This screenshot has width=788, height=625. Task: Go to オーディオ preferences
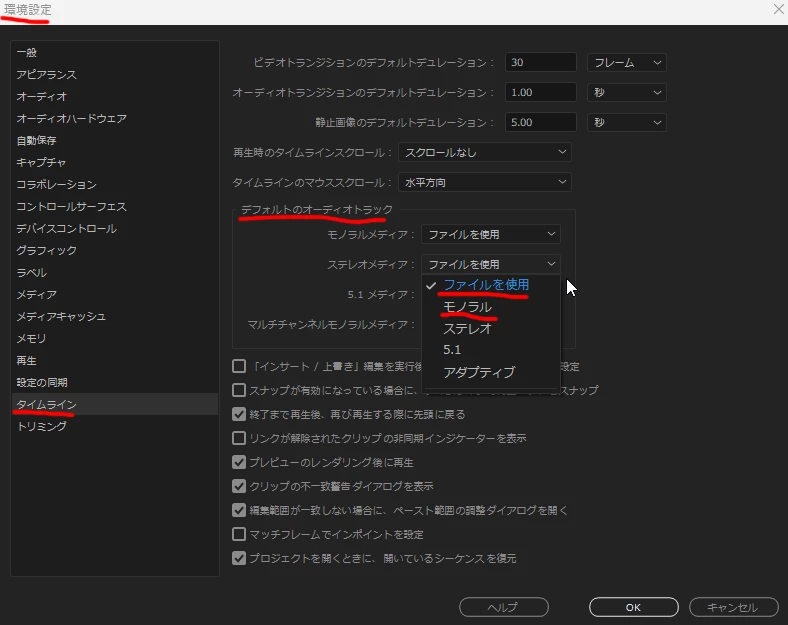pos(41,96)
